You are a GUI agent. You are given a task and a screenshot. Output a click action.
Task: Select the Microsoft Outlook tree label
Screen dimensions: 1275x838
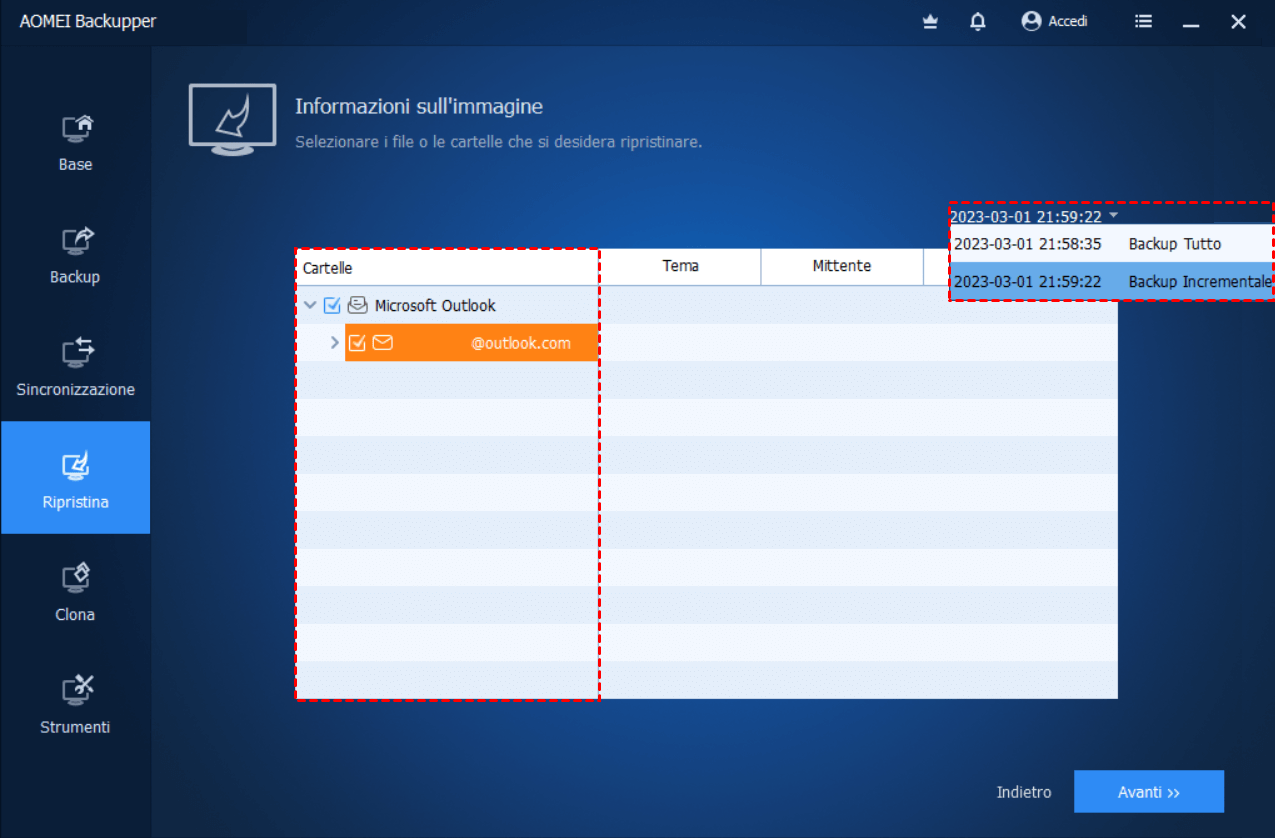(x=435, y=305)
